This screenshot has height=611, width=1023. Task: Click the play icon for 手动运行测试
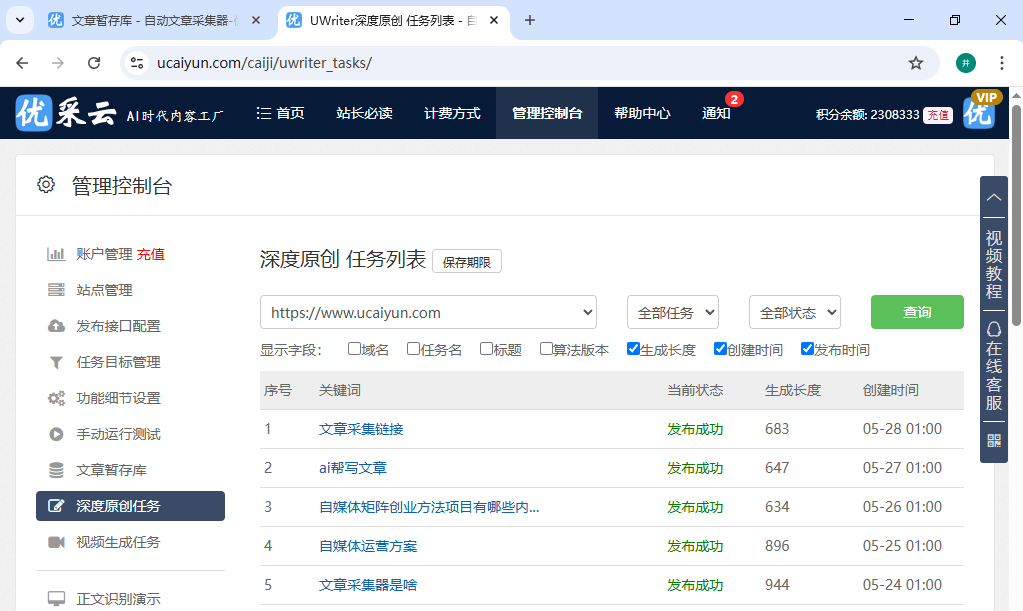pyautogui.click(x=57, y=433)
